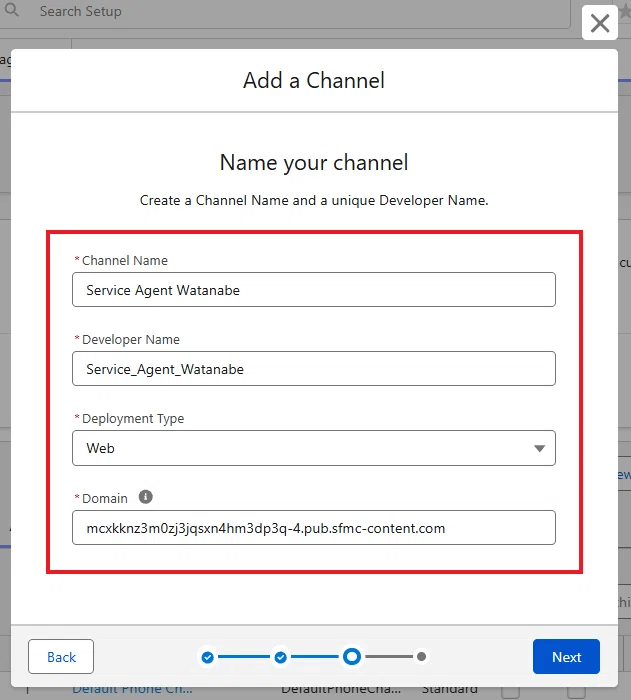
Task: Select the current third progress step
Action: click(352, 657)
